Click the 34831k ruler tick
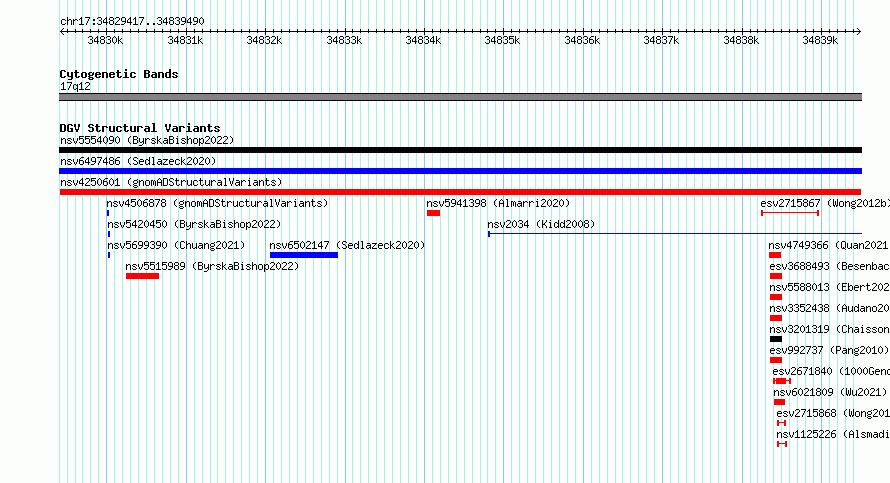This screenshot has width=890, height=483. click(x=185, y=40)
